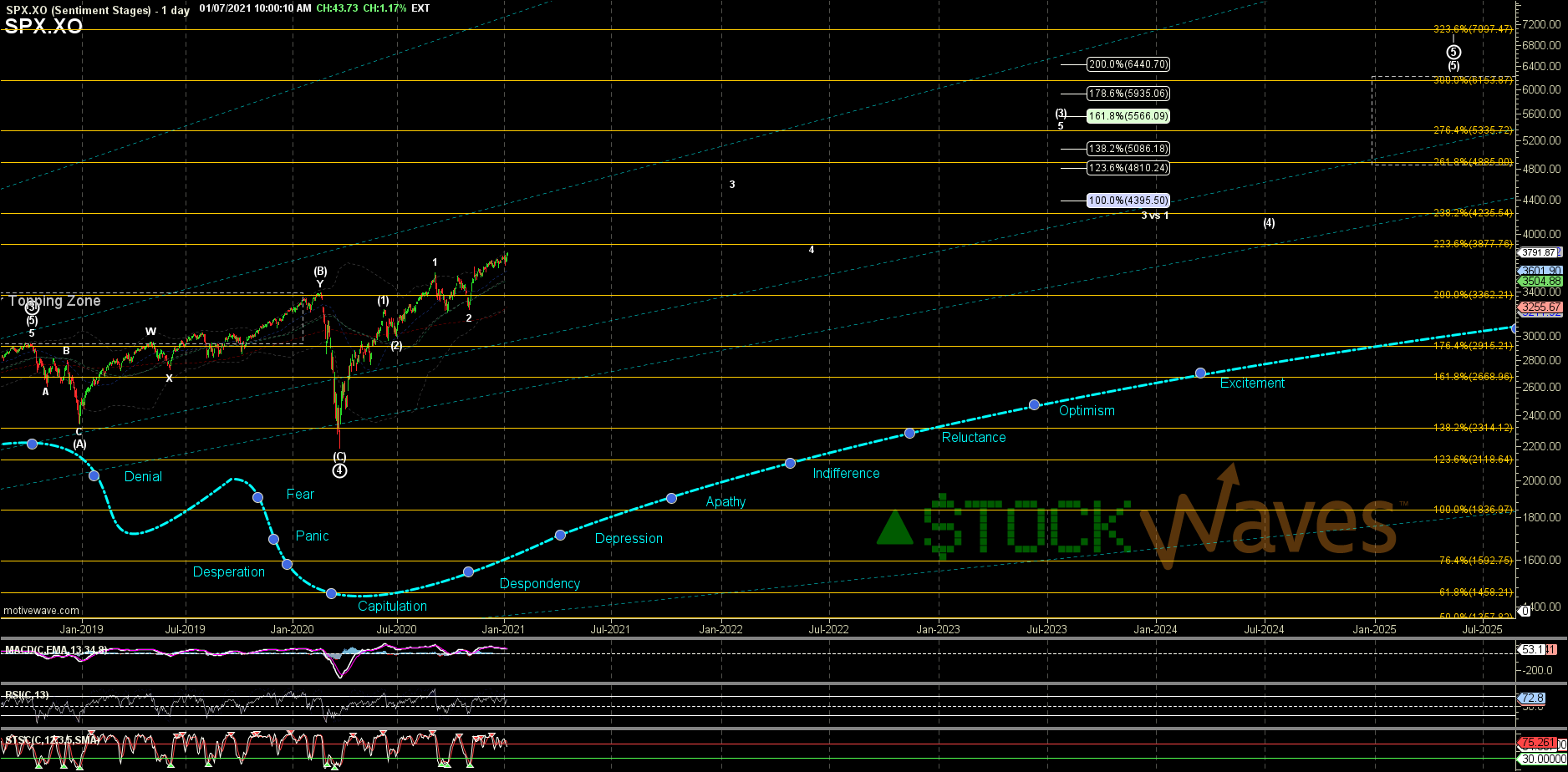Click the red 3255.67 price tag
Screen dimensions: 1568x772
pyautogui.click(x=1540, y=307)
